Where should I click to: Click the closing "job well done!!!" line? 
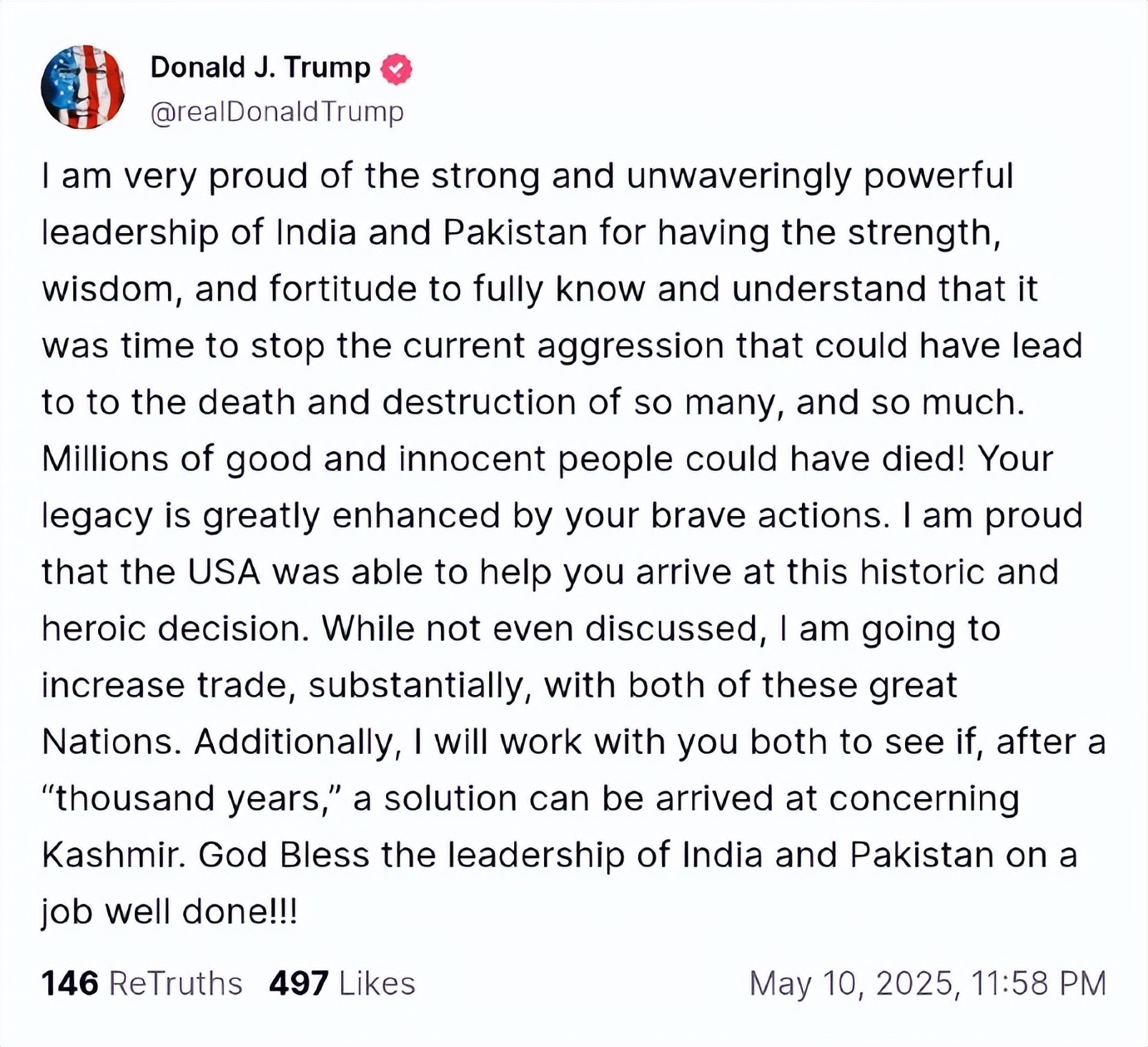tap(169, 912)
